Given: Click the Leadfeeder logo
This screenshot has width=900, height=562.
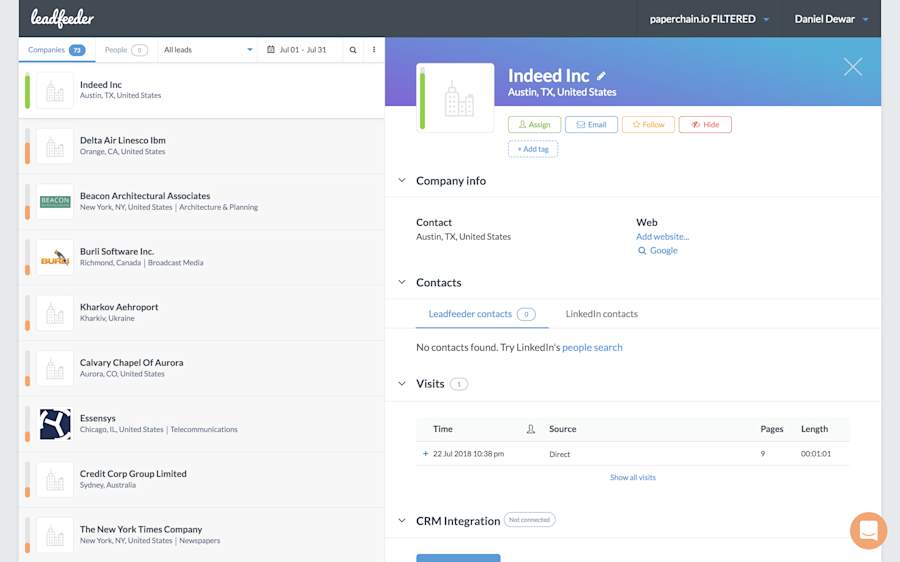Looking at the screenshot, I should click(62, 18).
